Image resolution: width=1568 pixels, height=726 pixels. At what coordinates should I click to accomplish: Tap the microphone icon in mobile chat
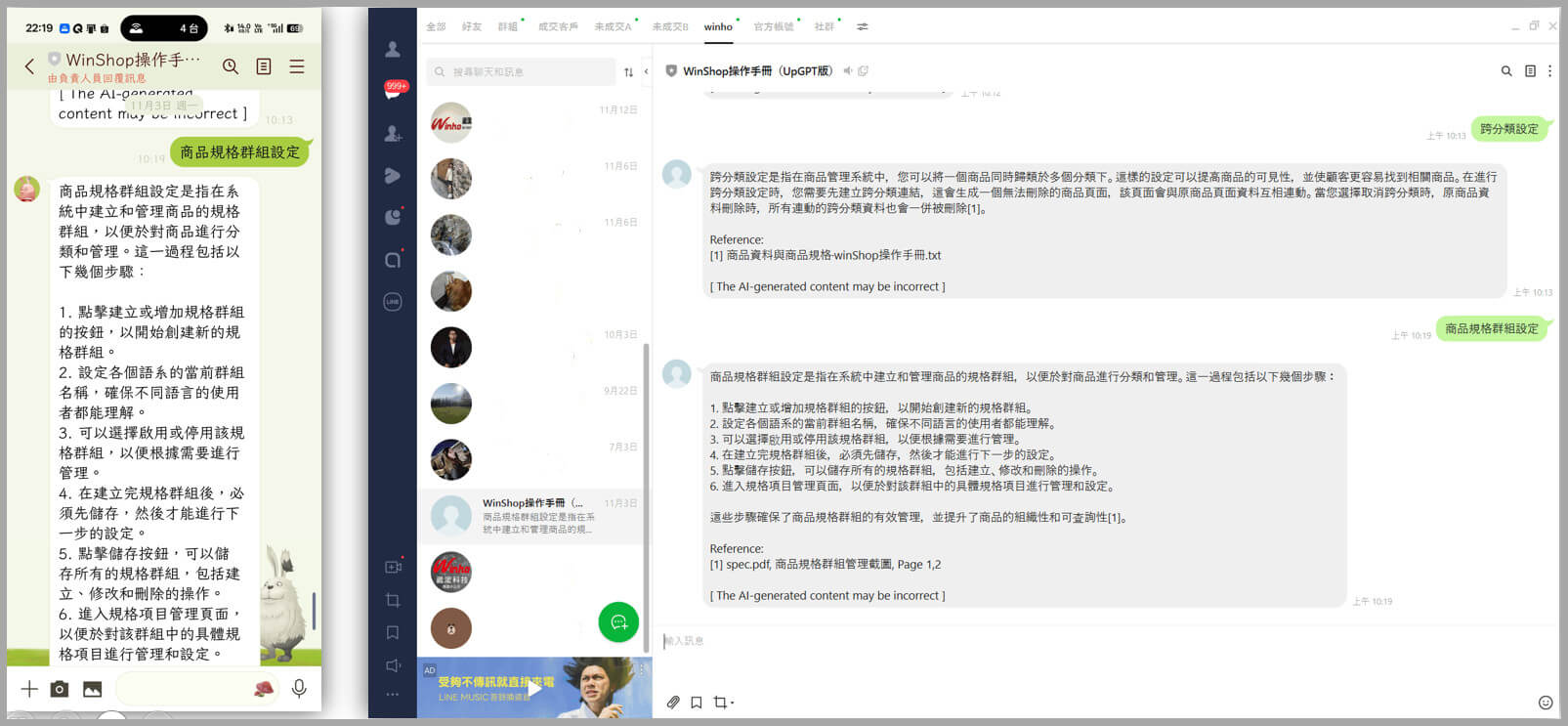pos(299,689)
